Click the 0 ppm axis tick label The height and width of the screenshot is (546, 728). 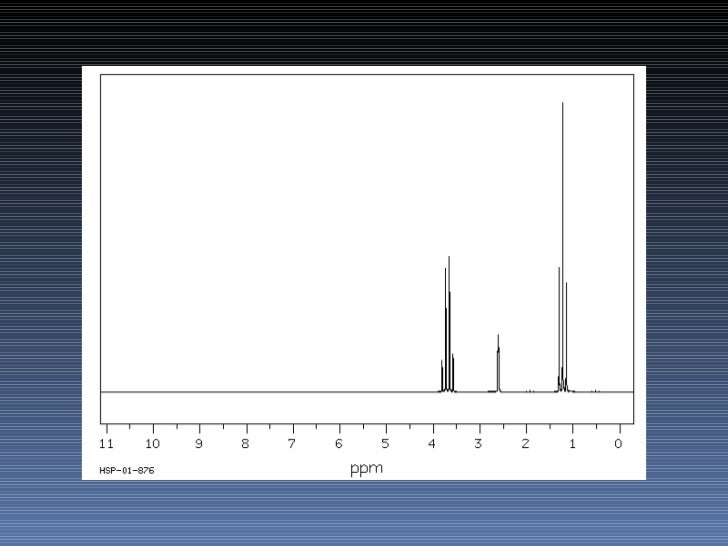[x=618, y=444]
